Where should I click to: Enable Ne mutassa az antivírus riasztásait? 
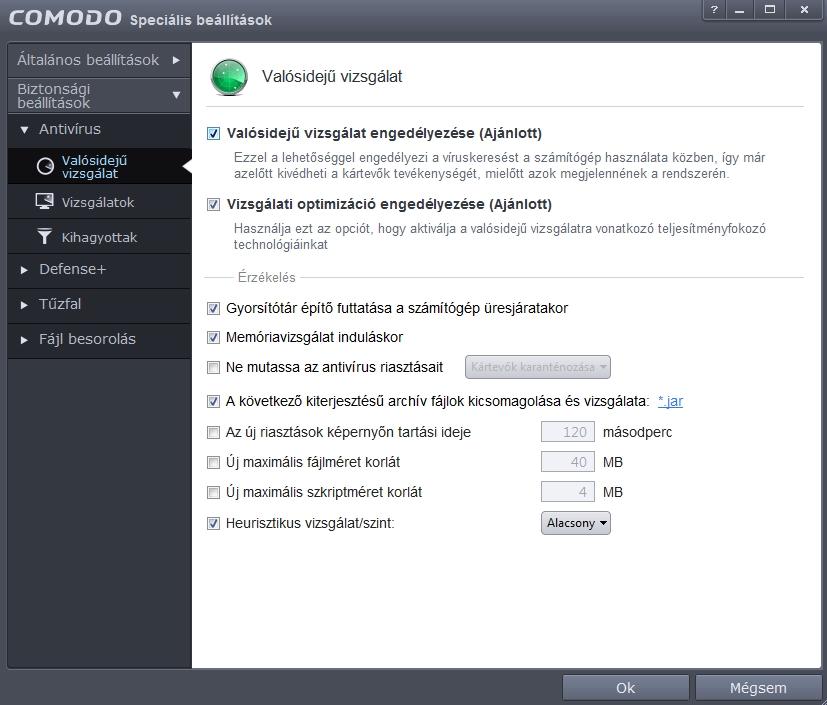pyautogui.click(x=213, y=368)
